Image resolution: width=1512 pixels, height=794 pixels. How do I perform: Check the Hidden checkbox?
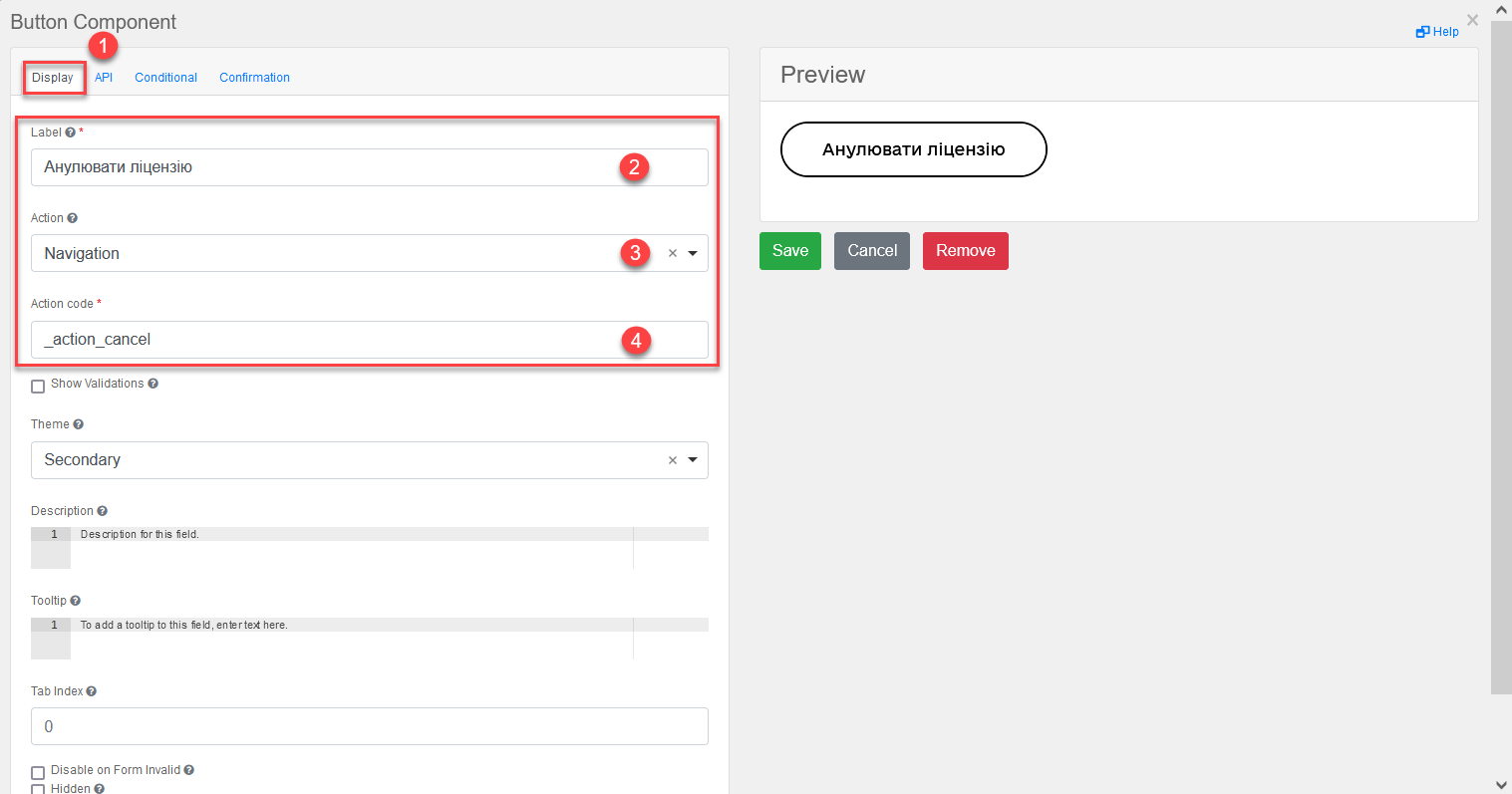click(38, 788)
